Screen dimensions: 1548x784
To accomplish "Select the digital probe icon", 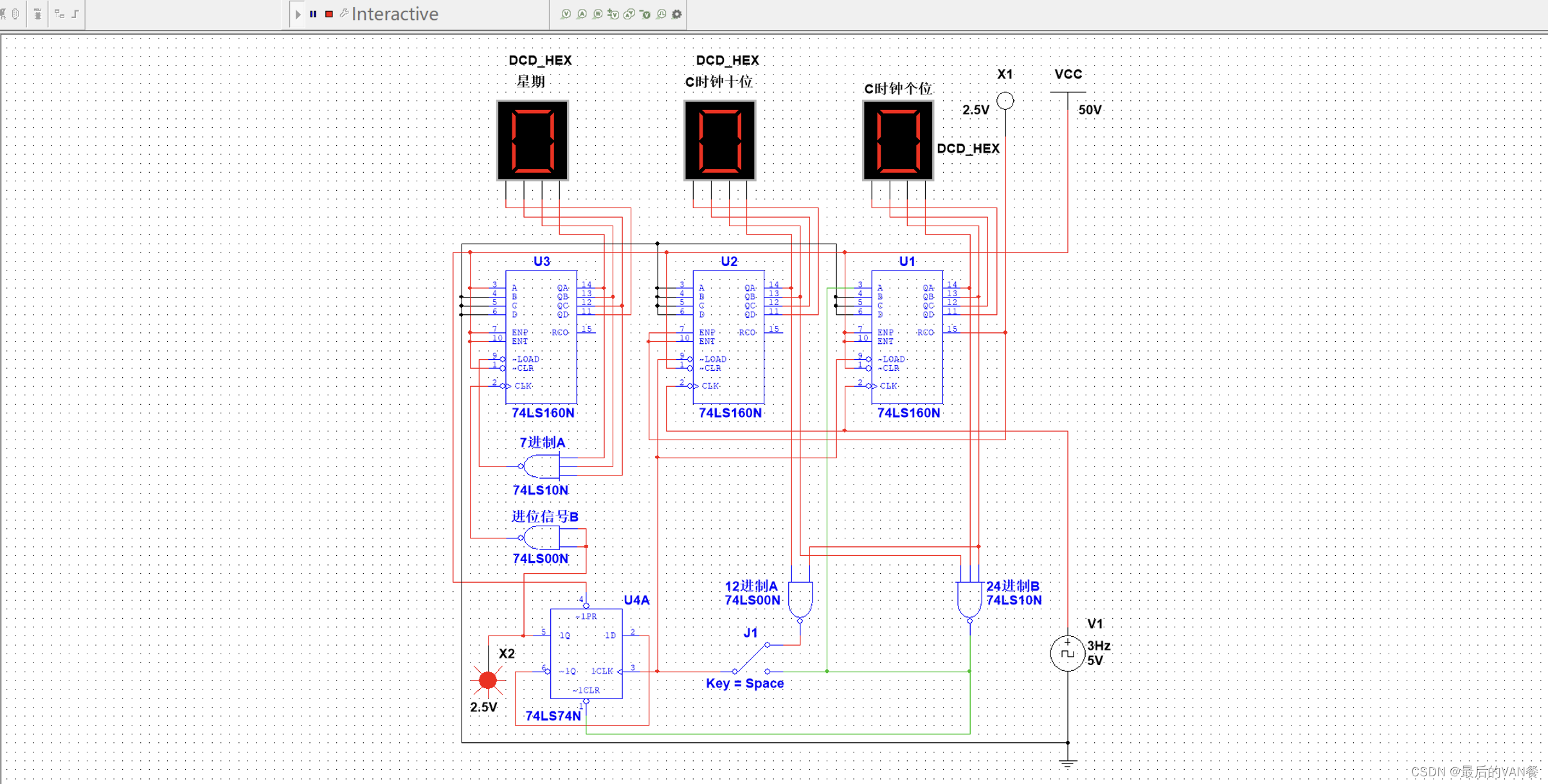I will pyautogui.click(x=661, y=14).
